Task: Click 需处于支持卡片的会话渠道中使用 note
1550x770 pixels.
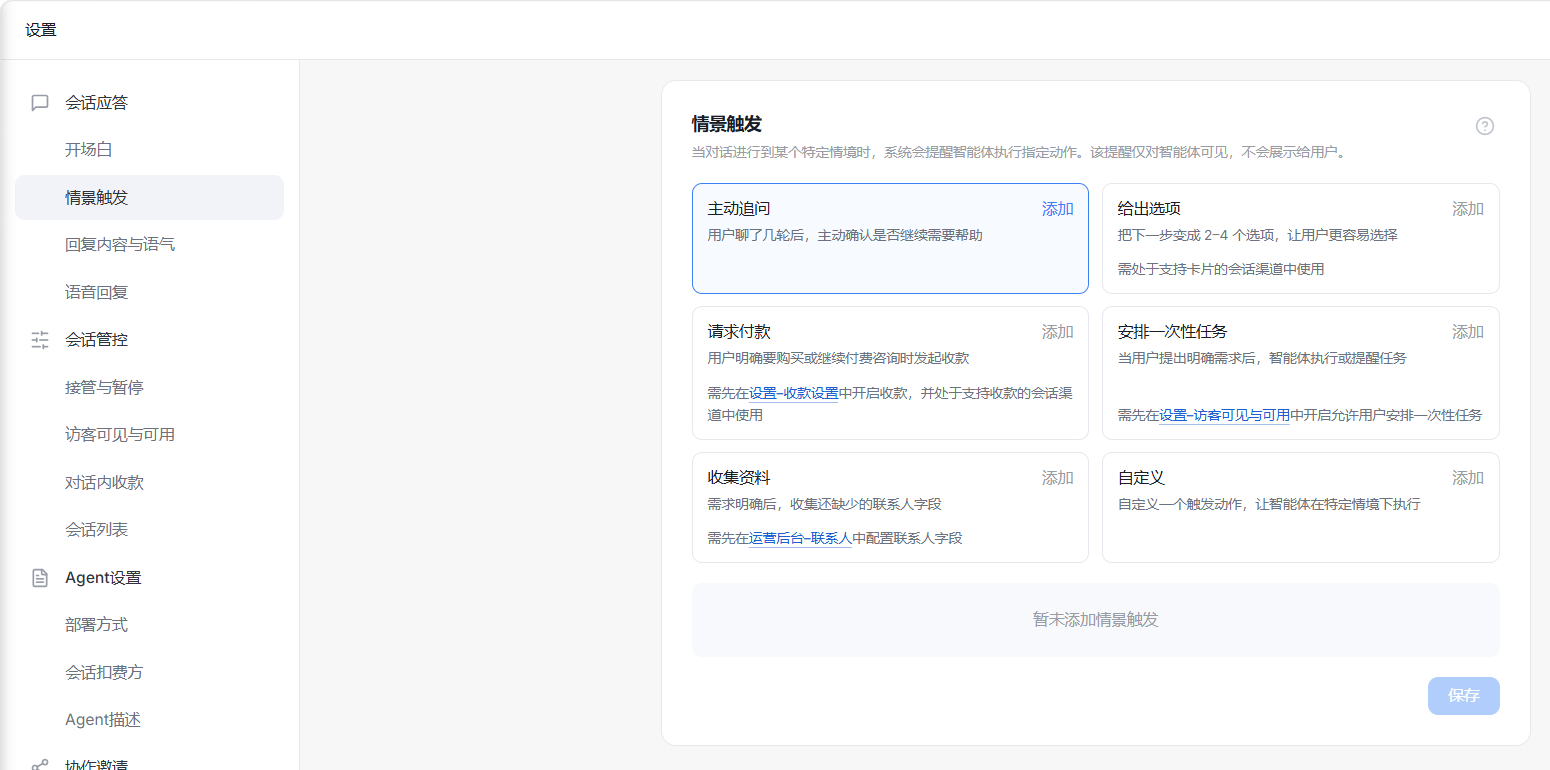Action: pyautogui.click(x=1221, y=269)
